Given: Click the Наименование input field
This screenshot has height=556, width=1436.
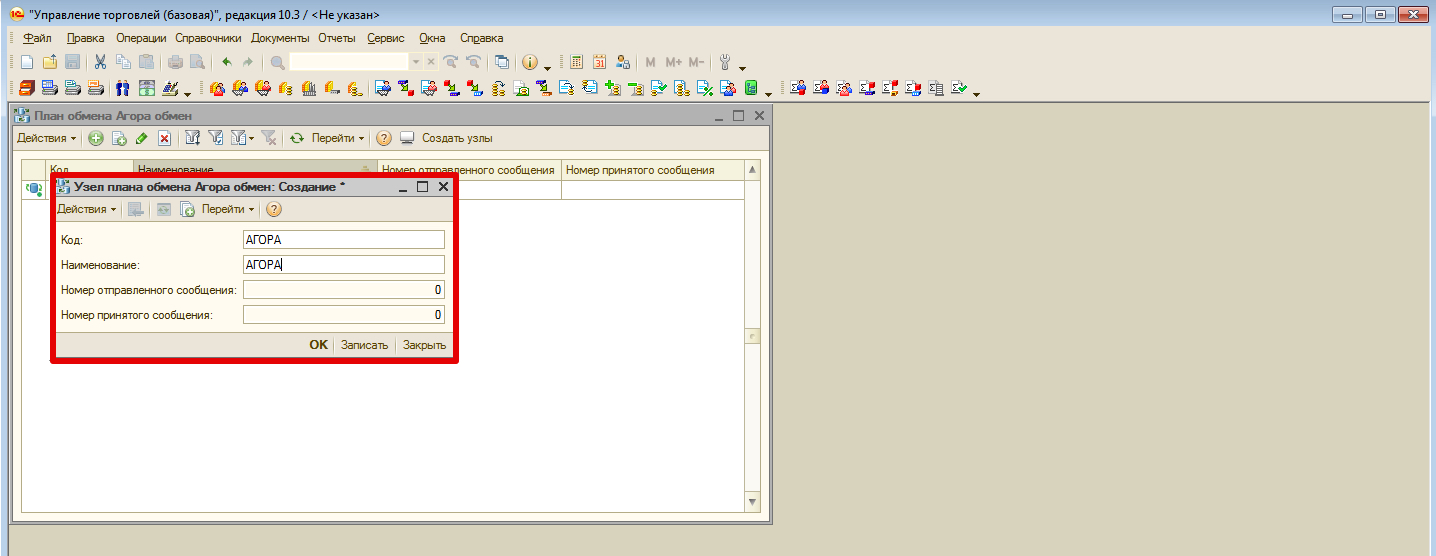Looking at the screenshot, I should [343, 265].
